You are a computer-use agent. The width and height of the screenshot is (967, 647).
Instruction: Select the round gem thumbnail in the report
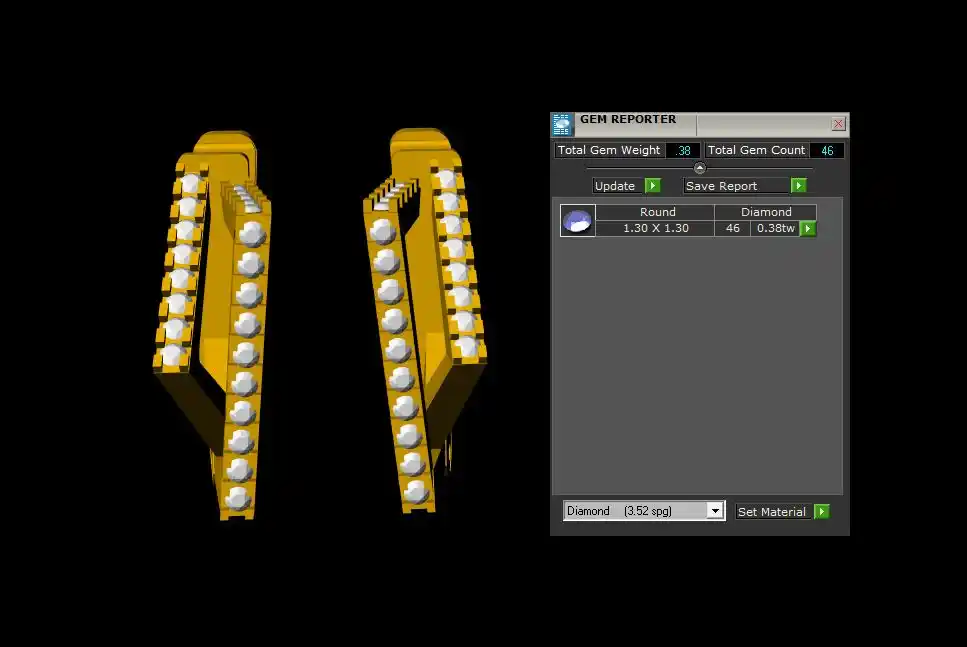click(x=577, y=221)
